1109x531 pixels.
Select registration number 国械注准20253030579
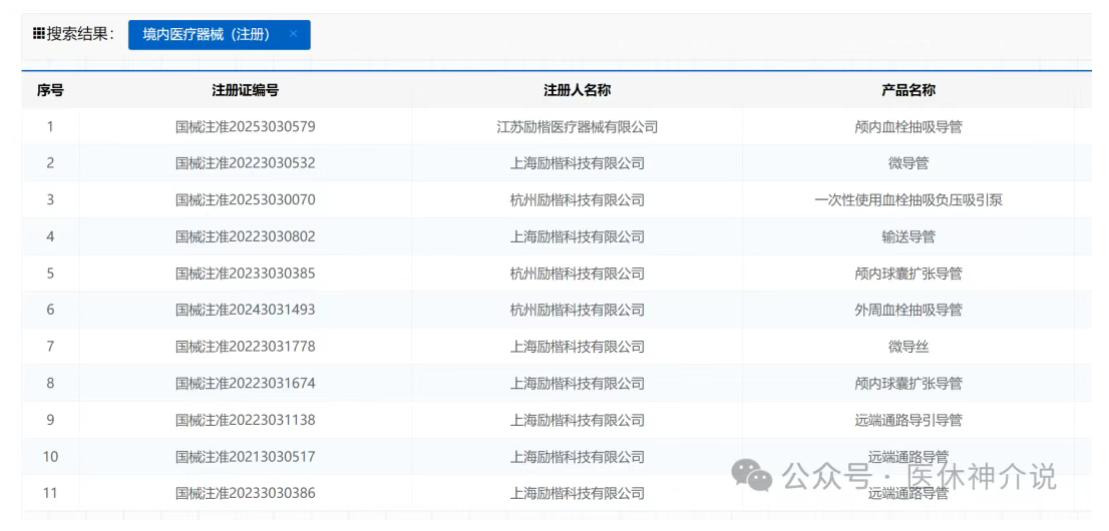pos(245,127)
